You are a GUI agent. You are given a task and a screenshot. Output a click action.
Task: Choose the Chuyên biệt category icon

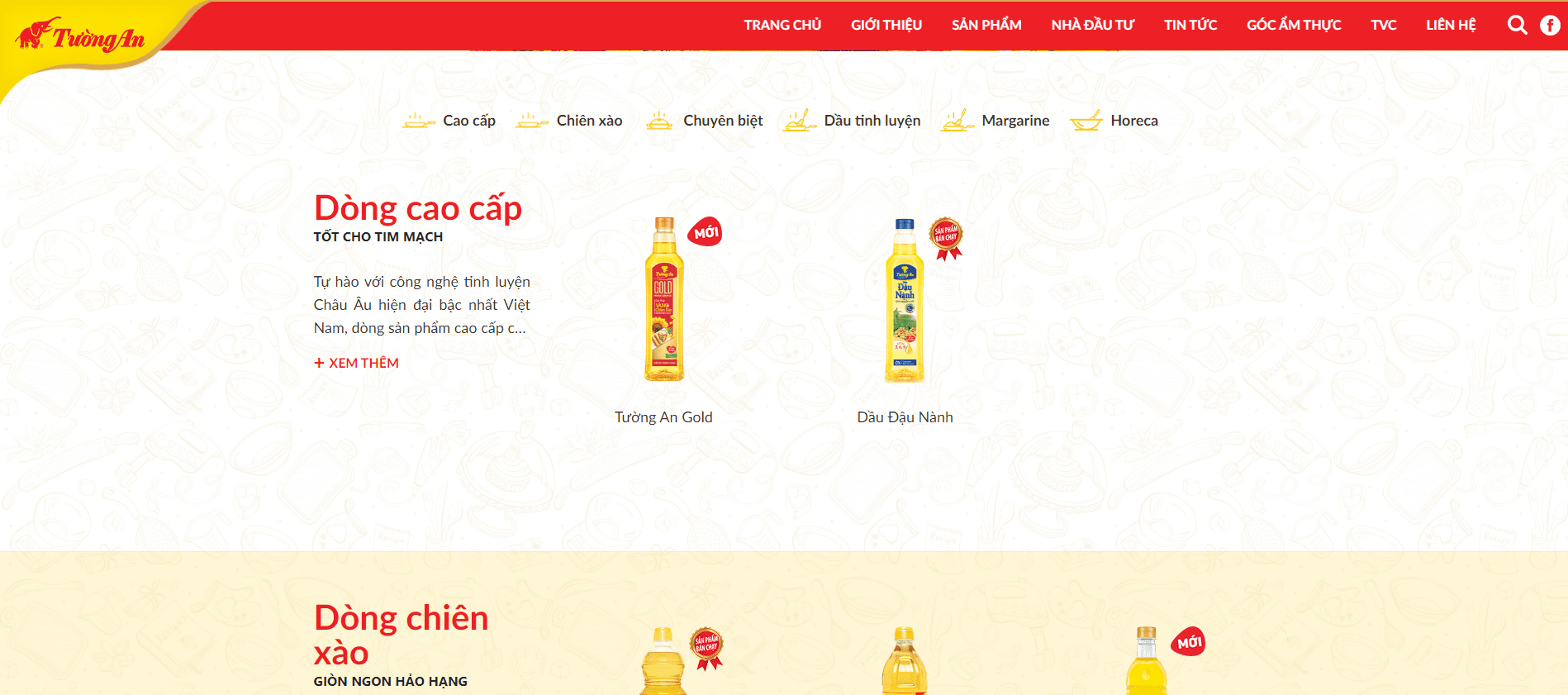[x=659, y=121]
